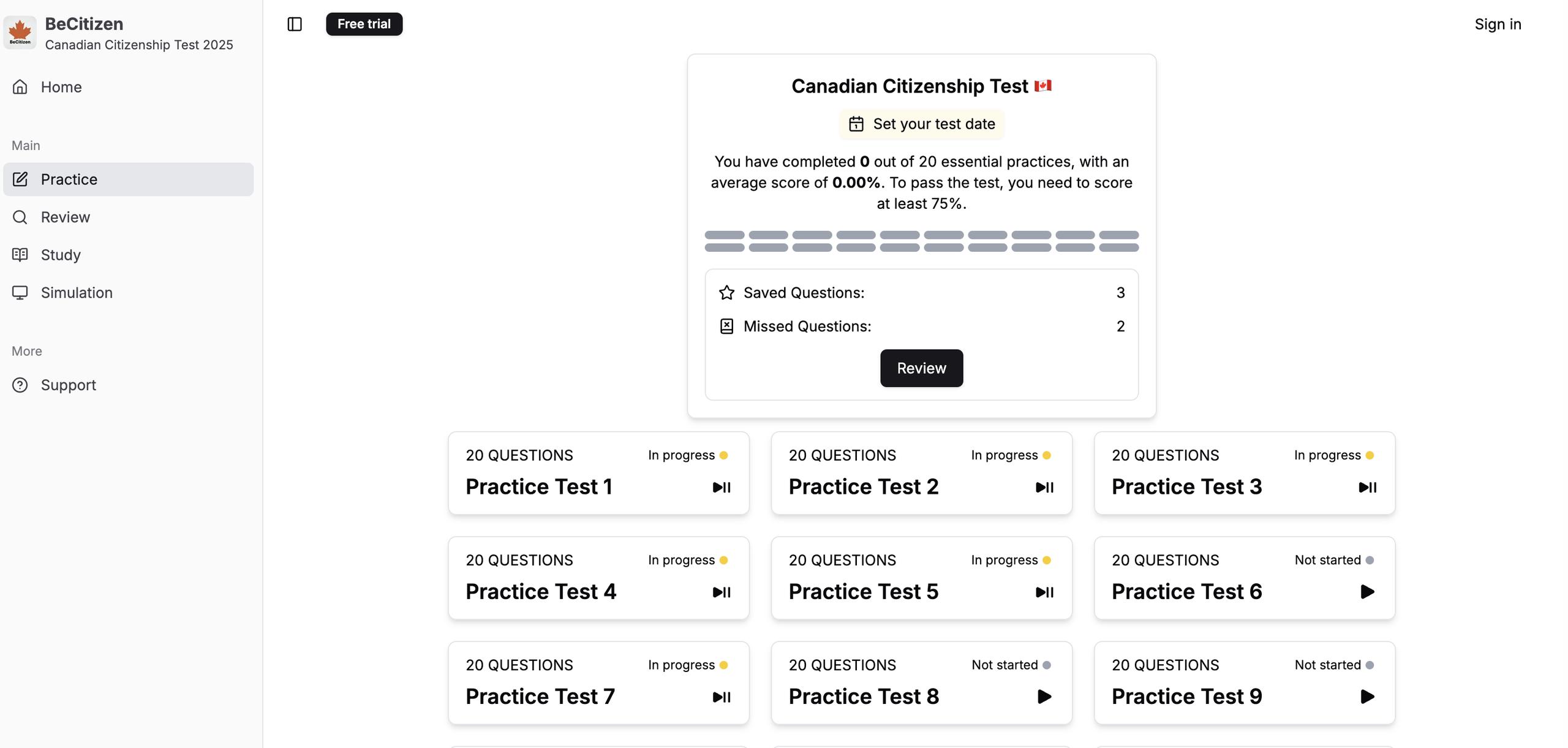Click the Free trial badge
This screenshot has height=748, width=1568.
[x=364, y=24]
